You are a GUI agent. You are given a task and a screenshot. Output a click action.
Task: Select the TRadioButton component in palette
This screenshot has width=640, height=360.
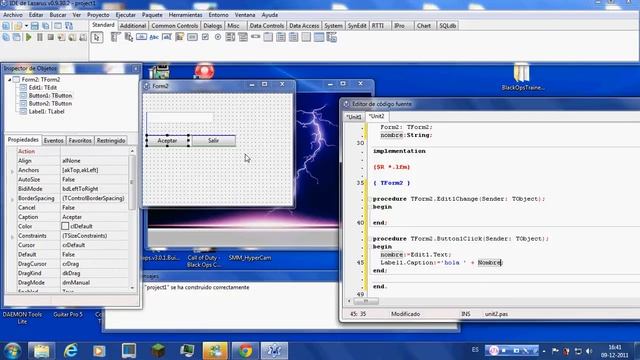pyautogui.click(x=218, y=37)
